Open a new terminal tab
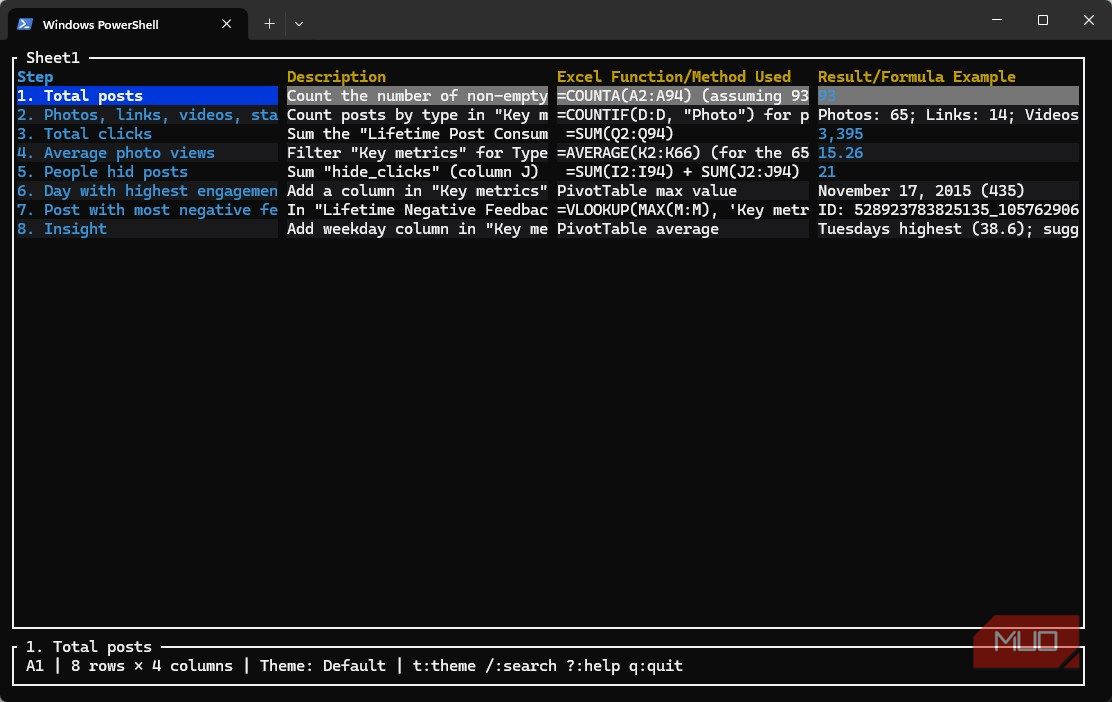This screenshot has width=1112, height=702. [269, 23]
